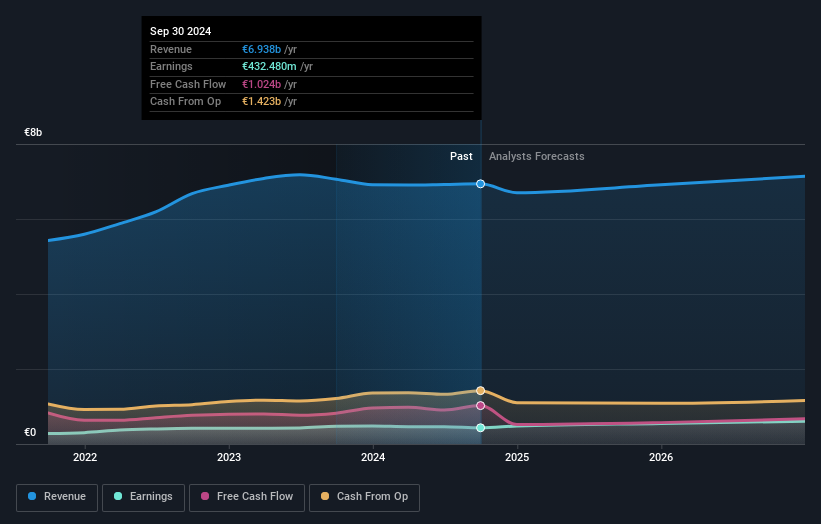Click the teal Earnings legend dot

(x=118, y=496)
